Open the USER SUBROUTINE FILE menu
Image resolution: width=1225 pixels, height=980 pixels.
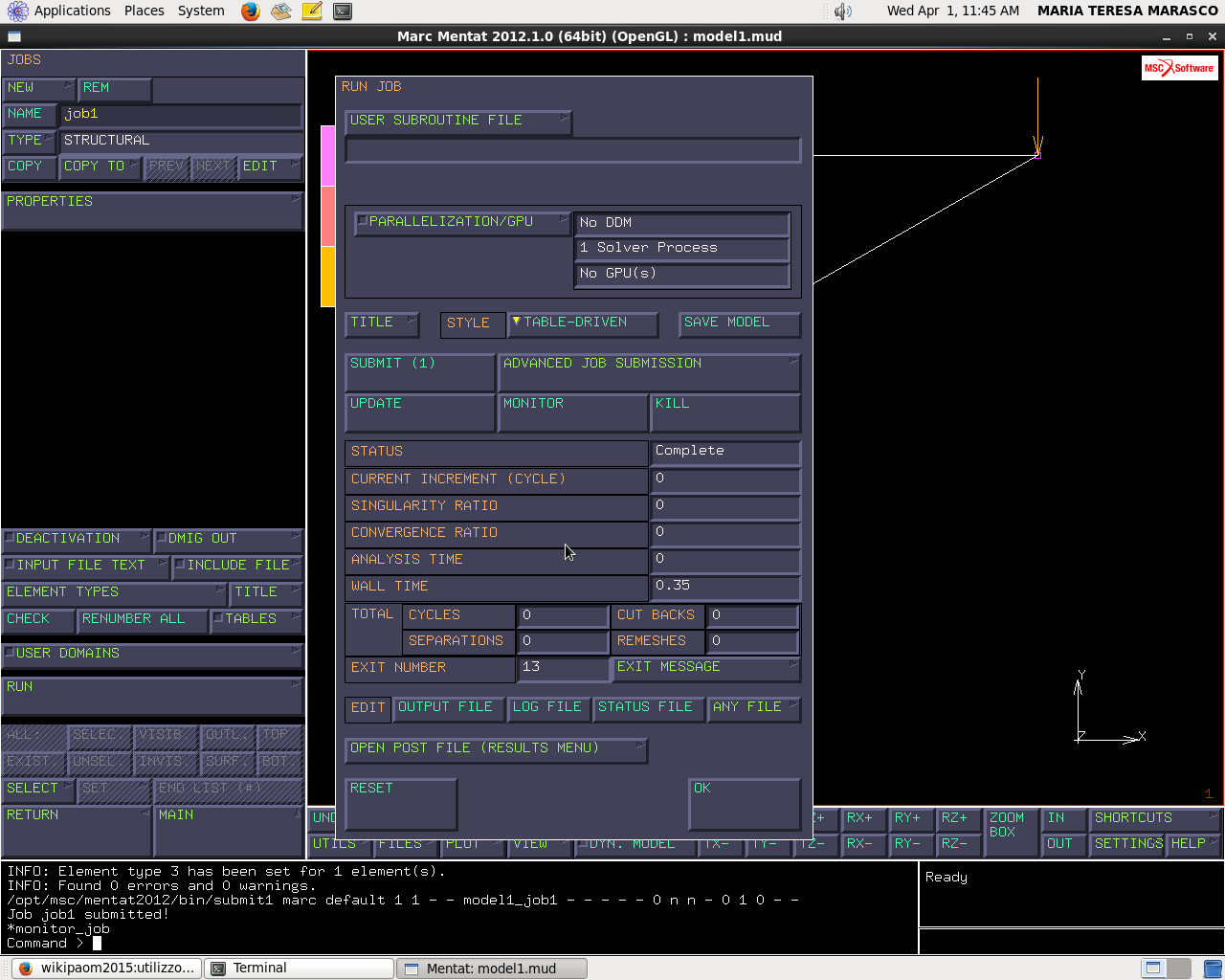pyautogui.click(x=458, y=122)
